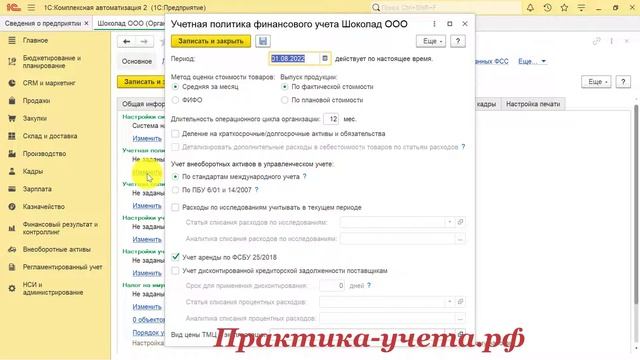640x360 pixels.
Task: Open help for ПБУ 6/01 option
Action: click(x=256, y=190)
